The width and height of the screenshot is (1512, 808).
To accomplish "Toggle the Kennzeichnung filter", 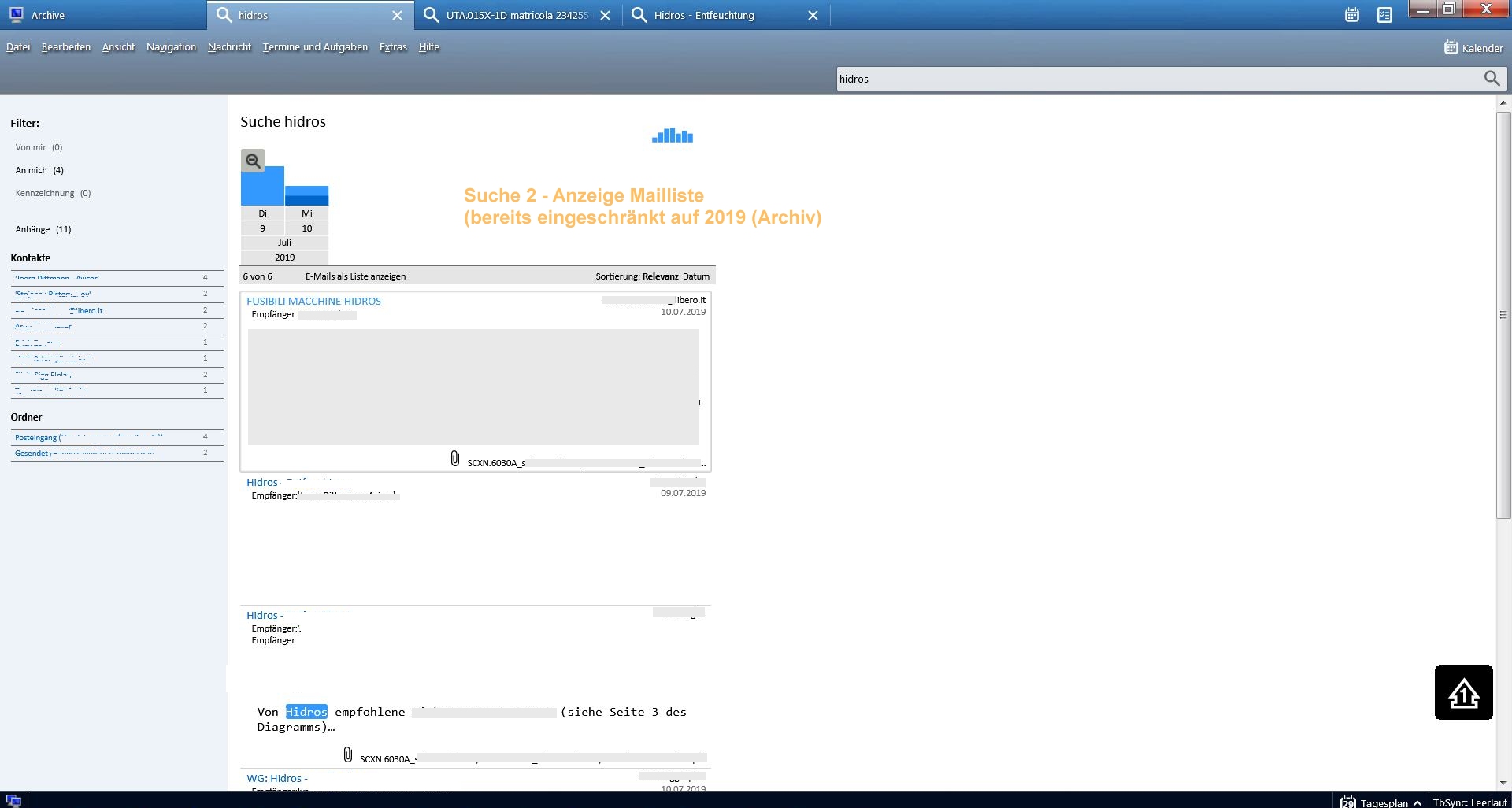I will click(x=53, y=193).
